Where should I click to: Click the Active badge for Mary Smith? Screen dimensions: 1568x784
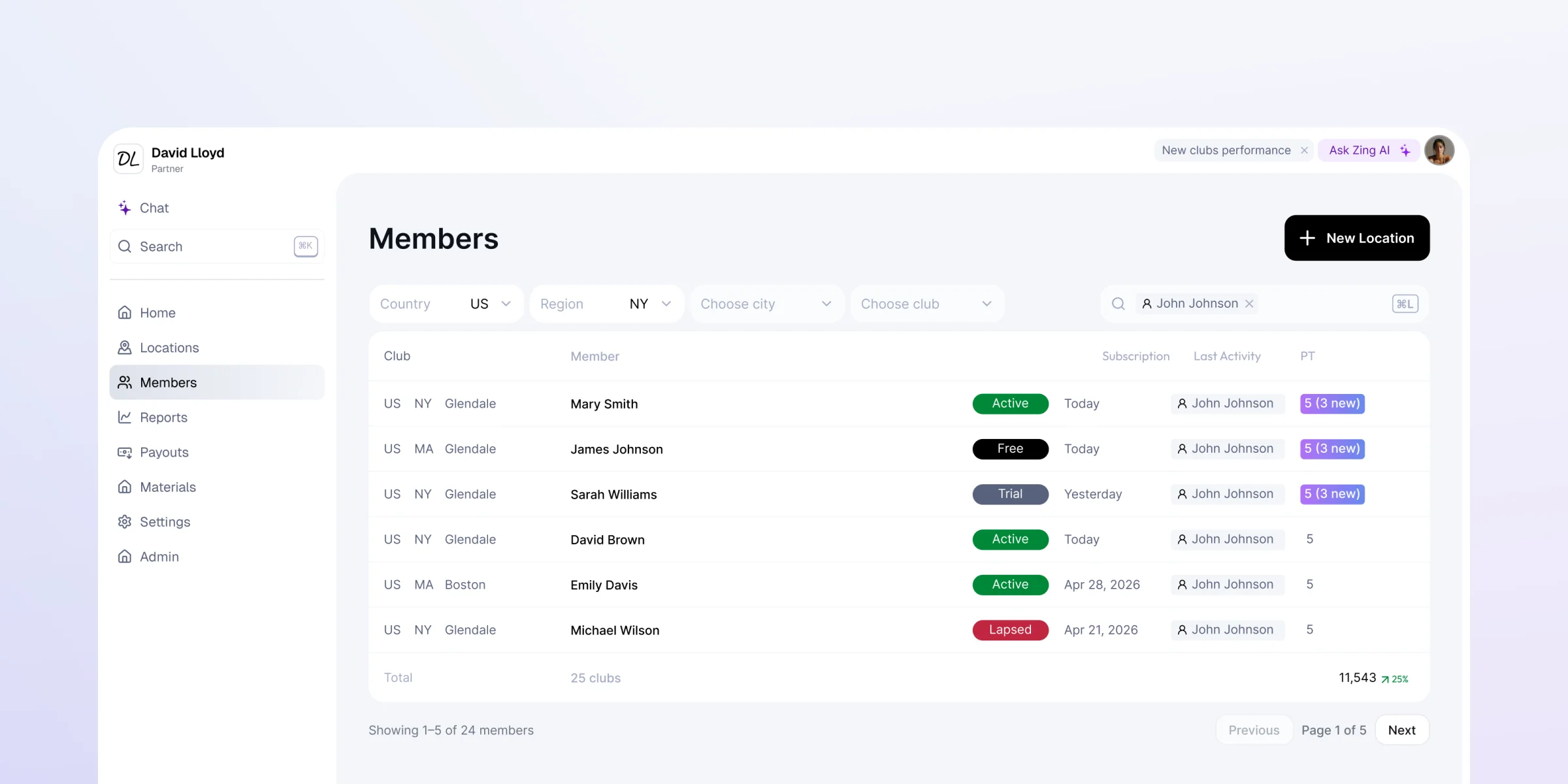1010,404
